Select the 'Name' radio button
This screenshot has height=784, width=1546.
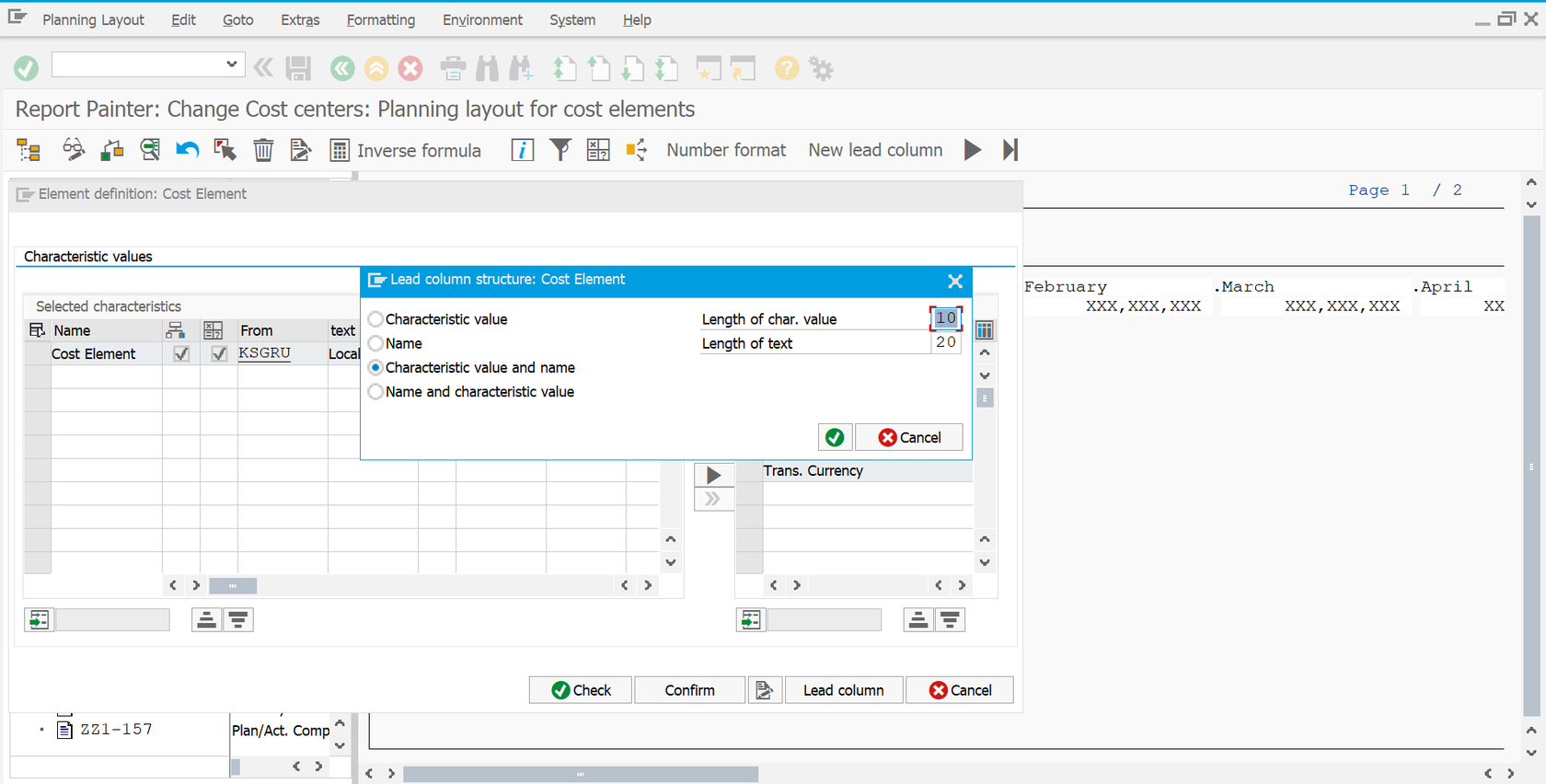pyautogui.click(x=375, y=343)
